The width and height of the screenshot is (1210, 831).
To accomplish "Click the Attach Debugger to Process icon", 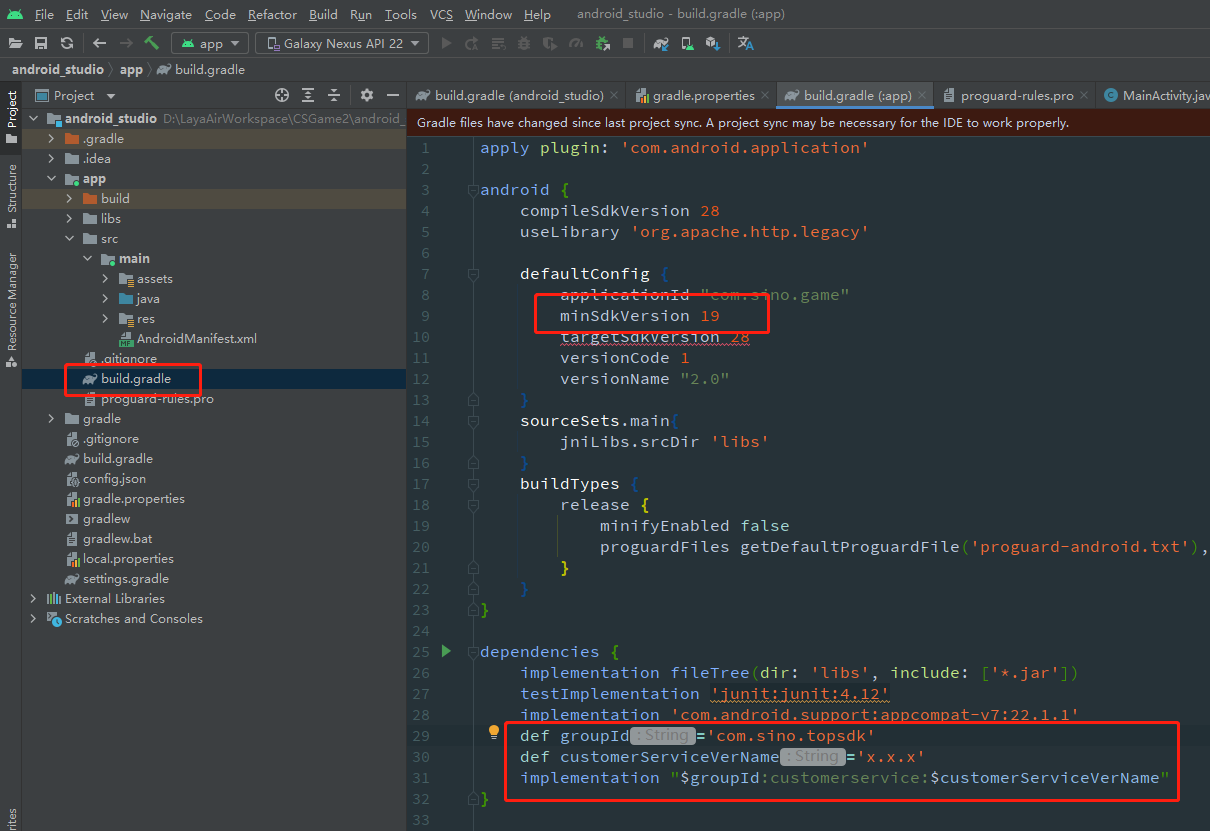I will tap(603, 43).
